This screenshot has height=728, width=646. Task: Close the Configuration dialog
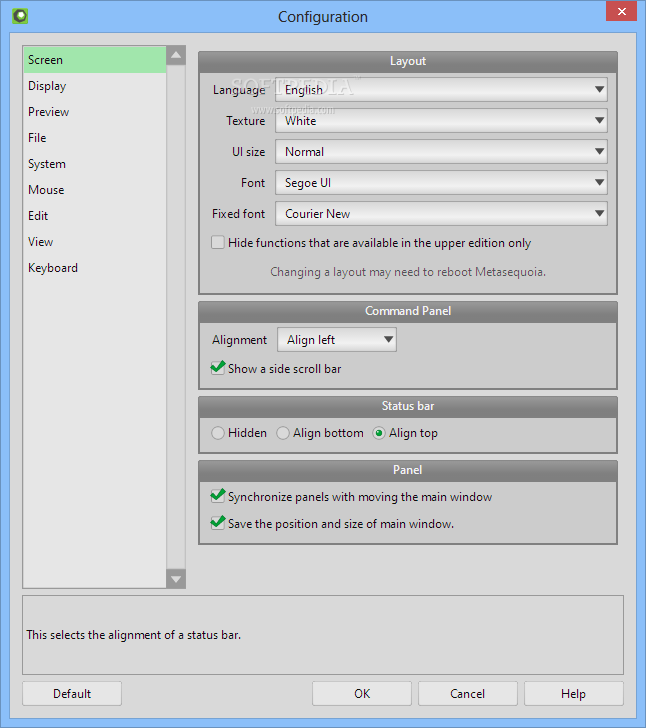click(x=622, y=12)
